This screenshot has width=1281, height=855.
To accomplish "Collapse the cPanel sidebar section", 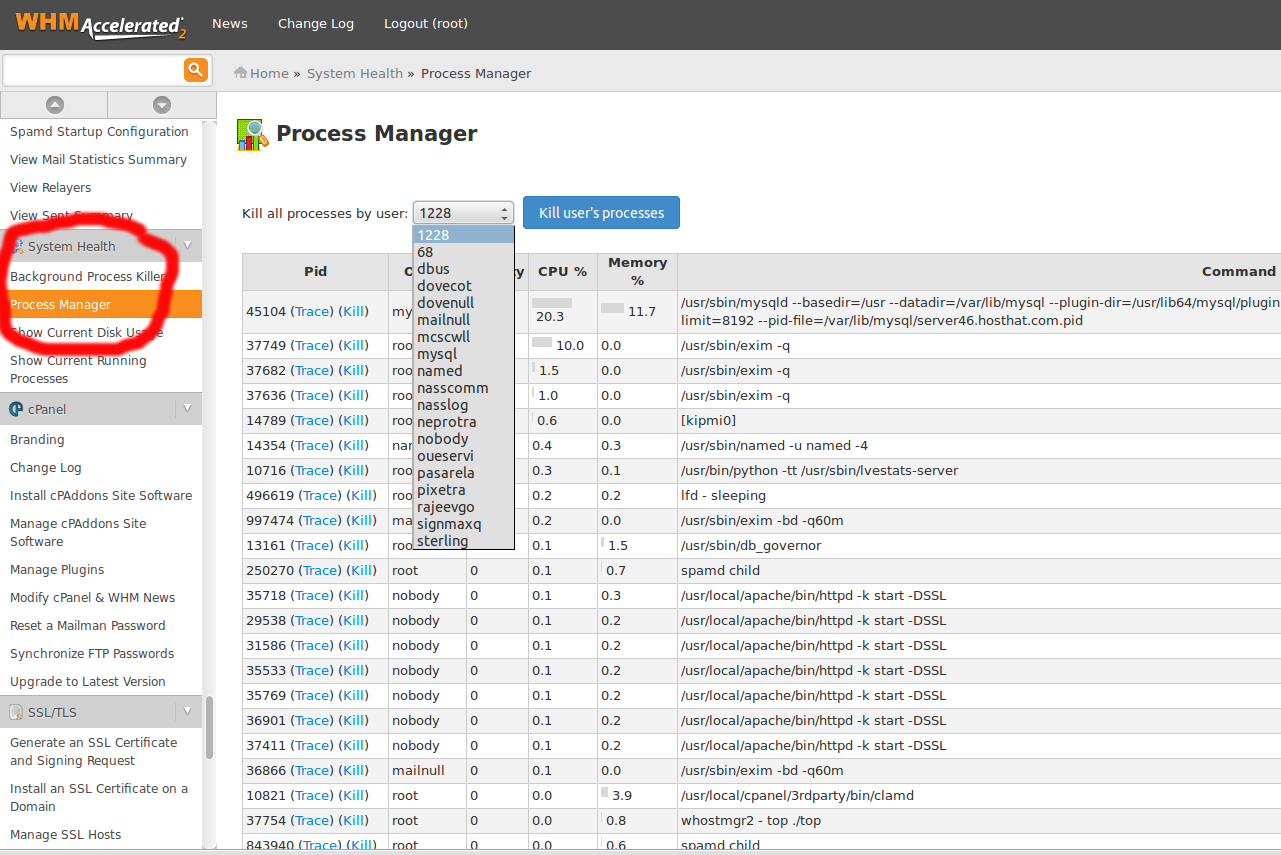I will [187, 408].
